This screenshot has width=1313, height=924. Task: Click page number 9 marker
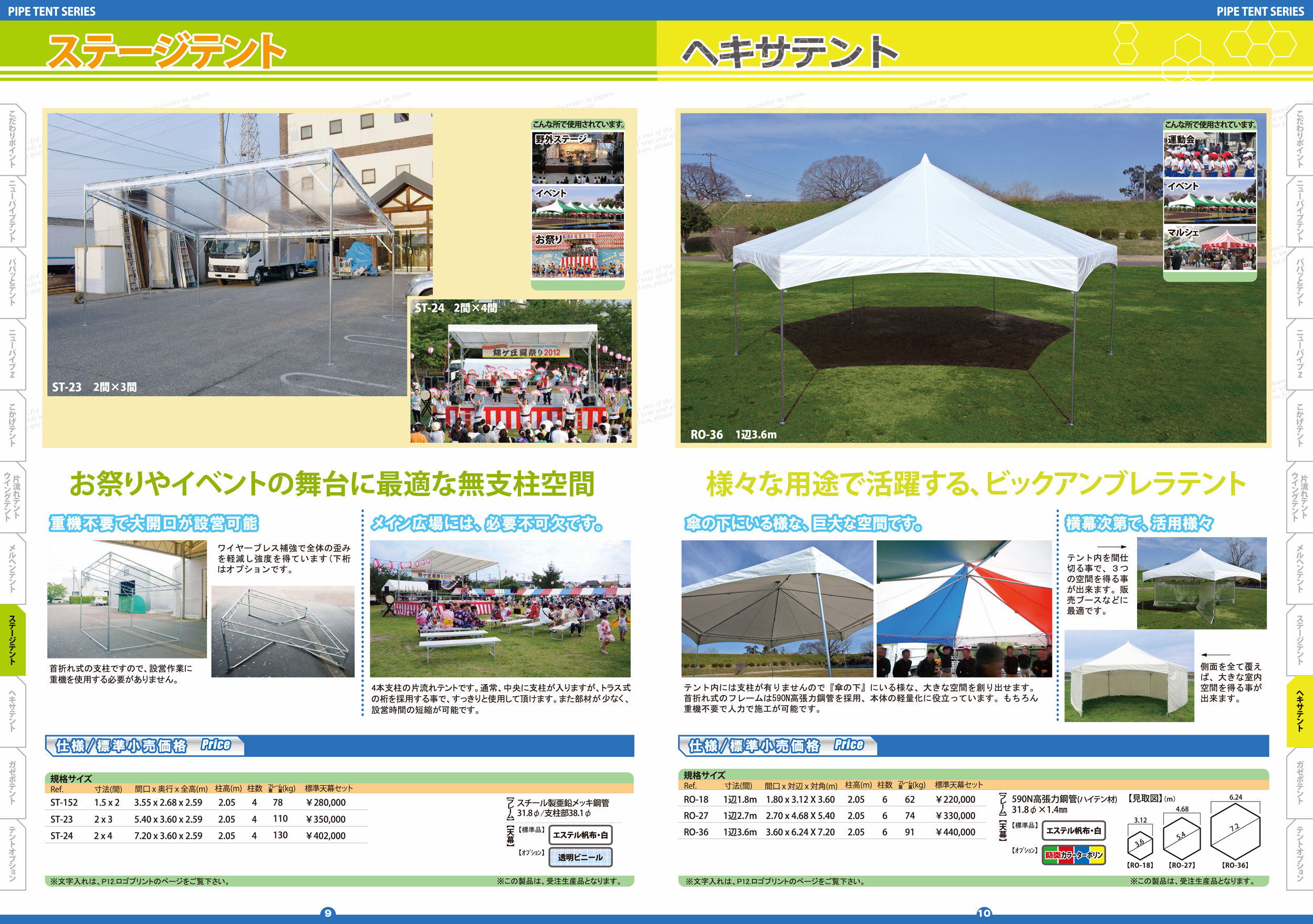(328, 913)
